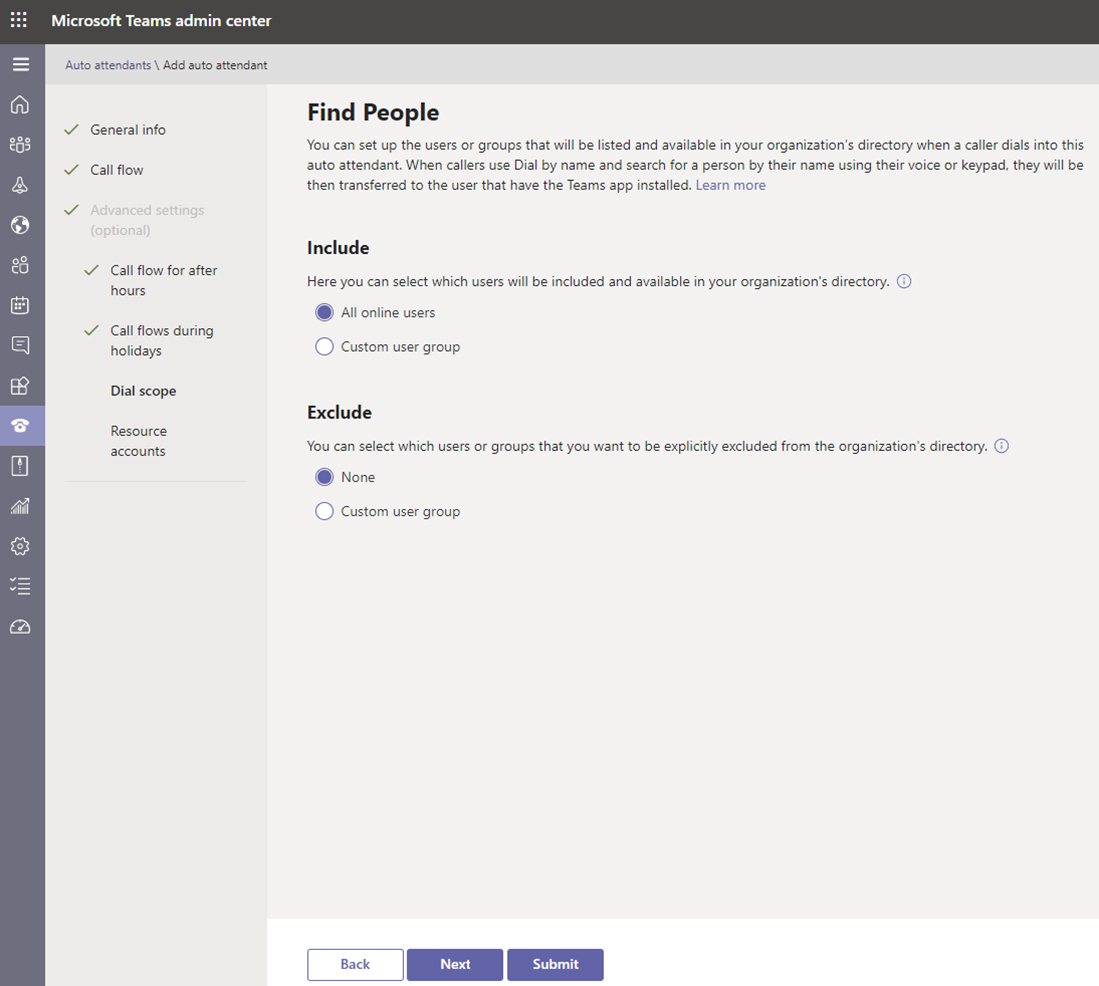Go to Call flow step
Screen dimensions: 1099x986
tap(117, 170)
